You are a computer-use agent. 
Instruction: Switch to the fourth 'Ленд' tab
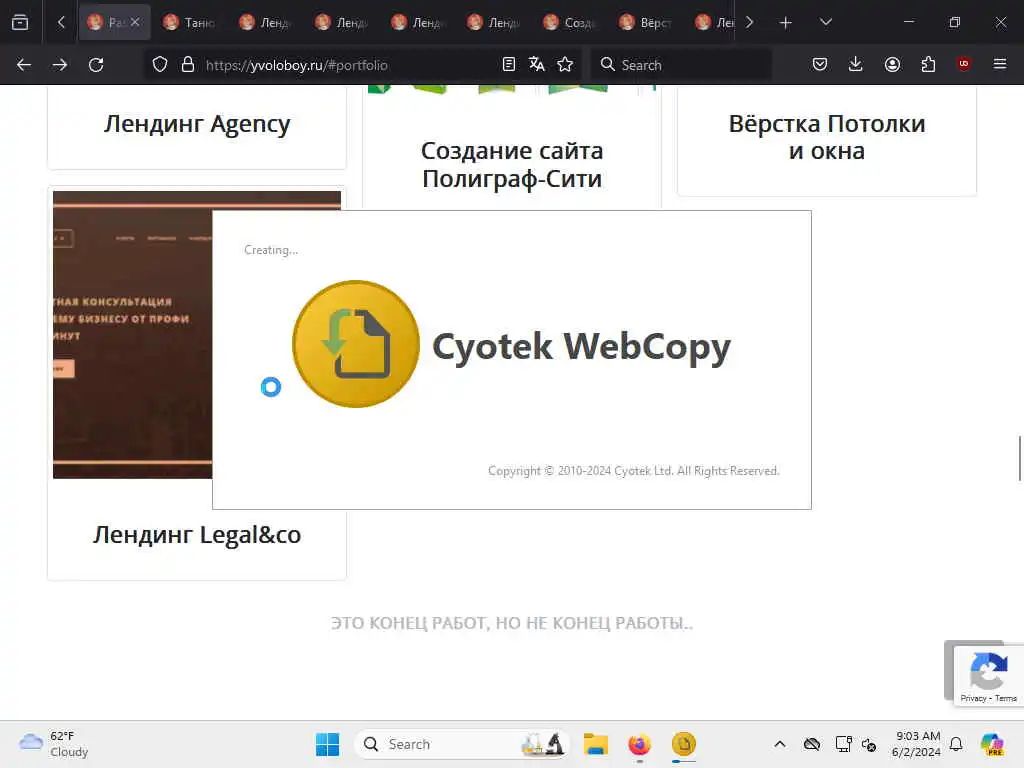494,22
